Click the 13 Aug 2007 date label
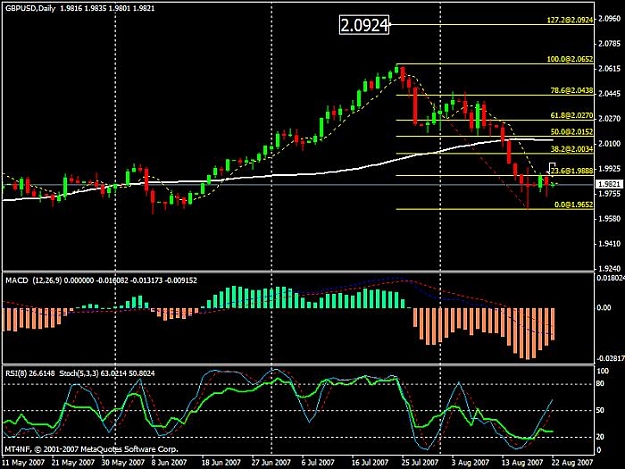The image size is (625, 469). tap(523, 462)
